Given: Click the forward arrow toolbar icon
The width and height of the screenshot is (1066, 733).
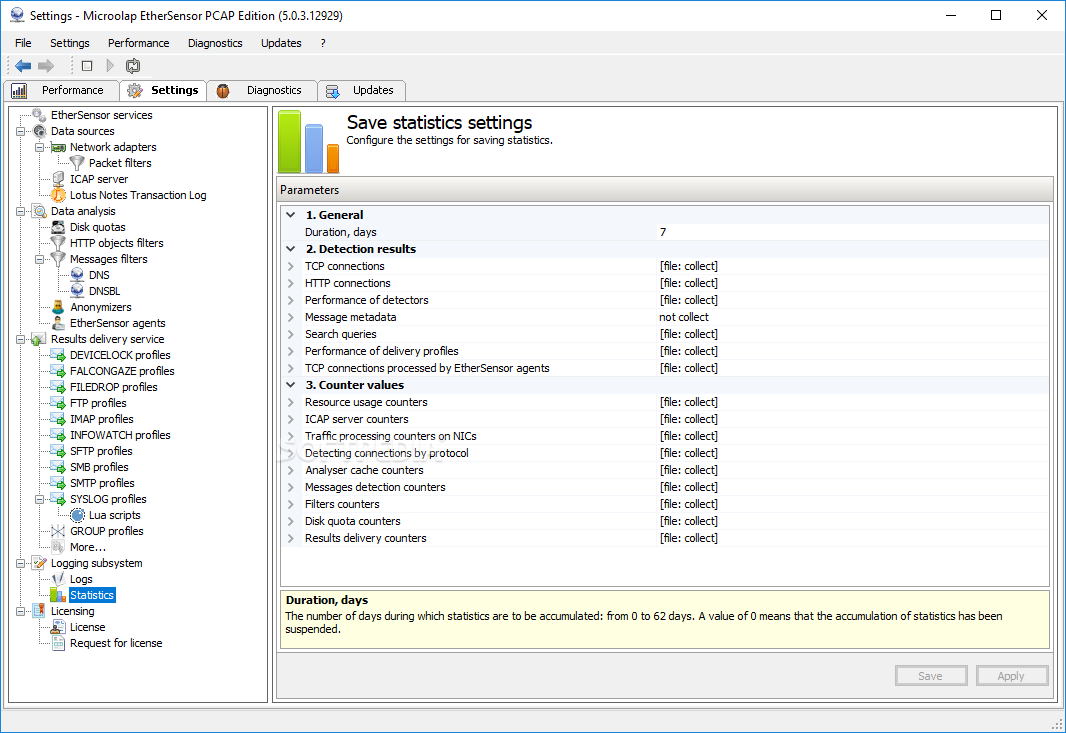Looking at the screenshot, I should [46, 66].
